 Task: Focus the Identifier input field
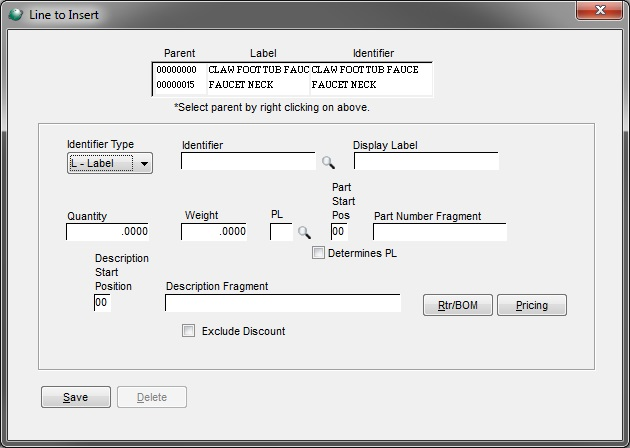(x=248, y=161)
